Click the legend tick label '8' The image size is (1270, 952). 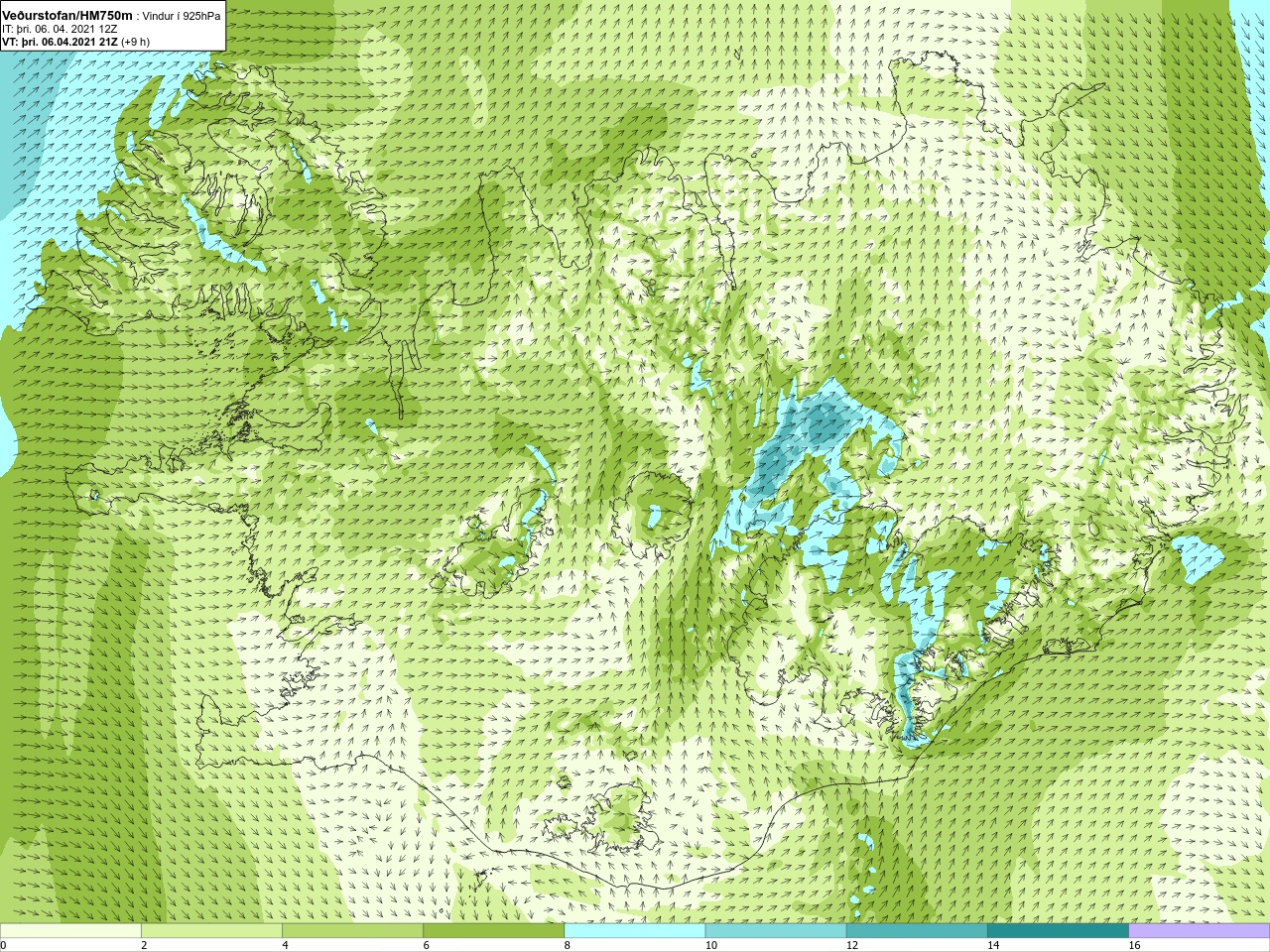568,945
